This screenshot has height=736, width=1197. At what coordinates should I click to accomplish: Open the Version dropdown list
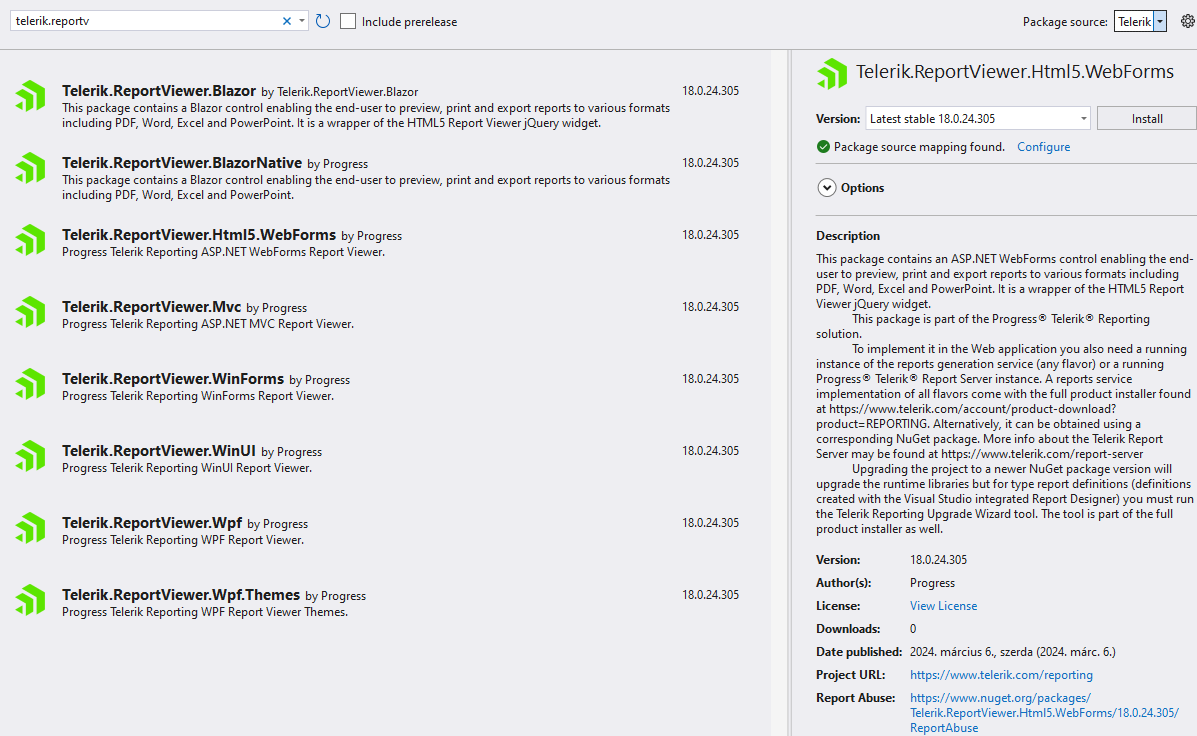pos(1084,119)
